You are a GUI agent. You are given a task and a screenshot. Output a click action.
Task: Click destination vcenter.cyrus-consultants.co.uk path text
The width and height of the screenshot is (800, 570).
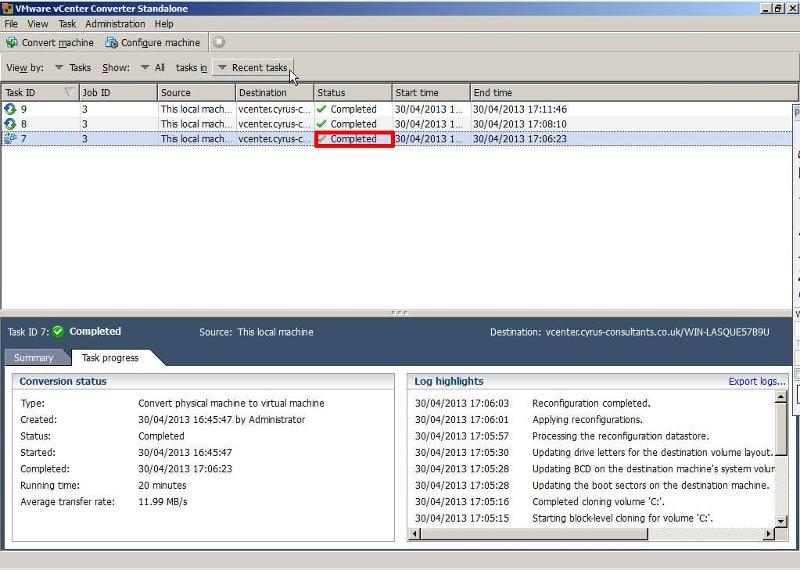click(657, 332)
